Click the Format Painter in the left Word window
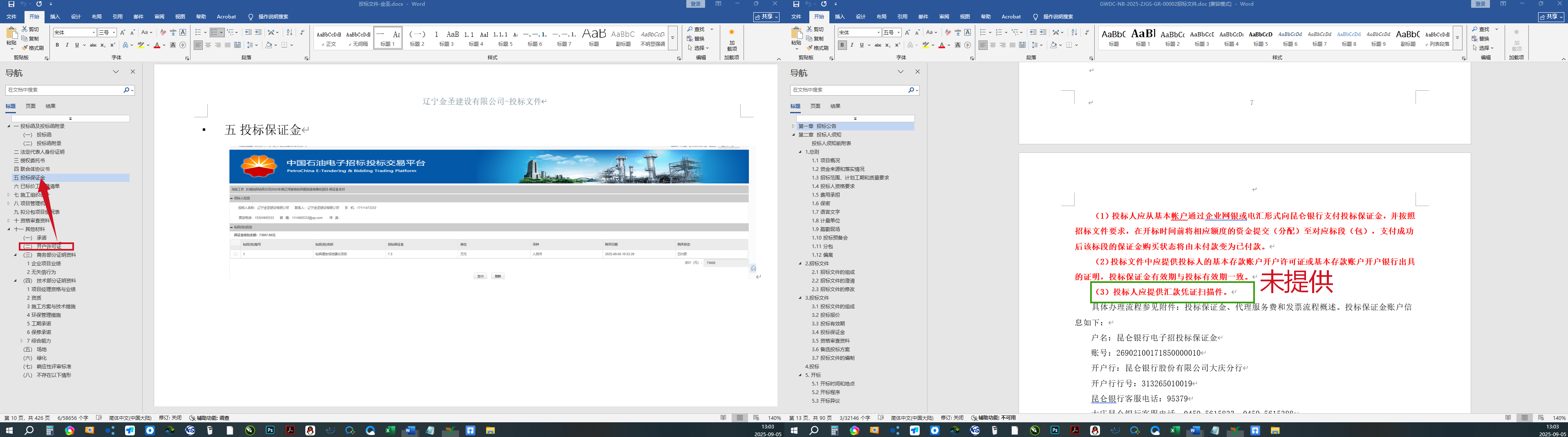The height and width of the screenshot is (437, 1568). 33,48
